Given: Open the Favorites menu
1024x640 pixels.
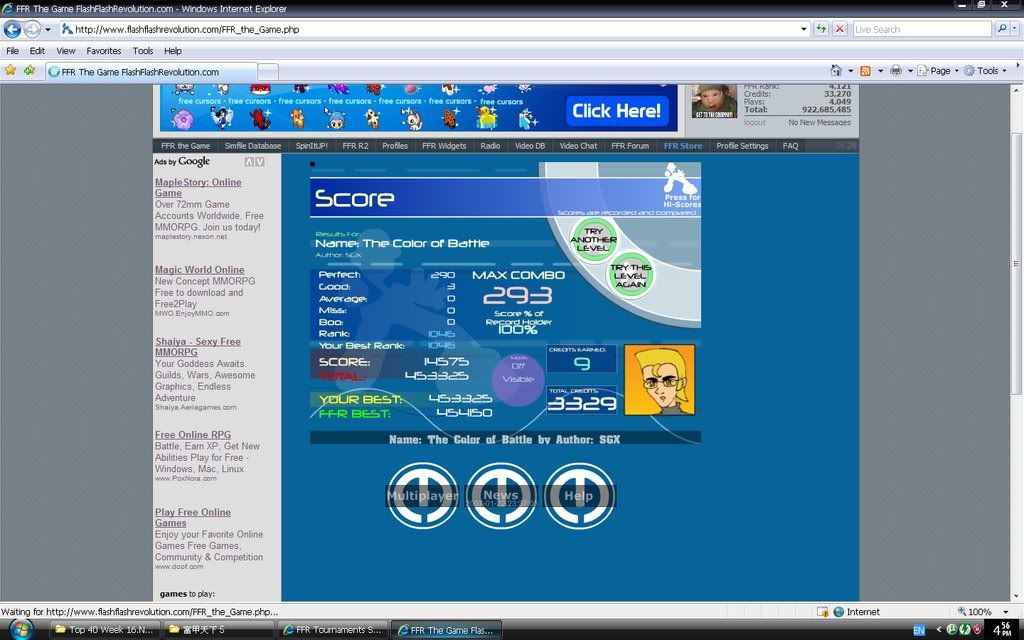Looking at the screenshot, I should point(103,51).
